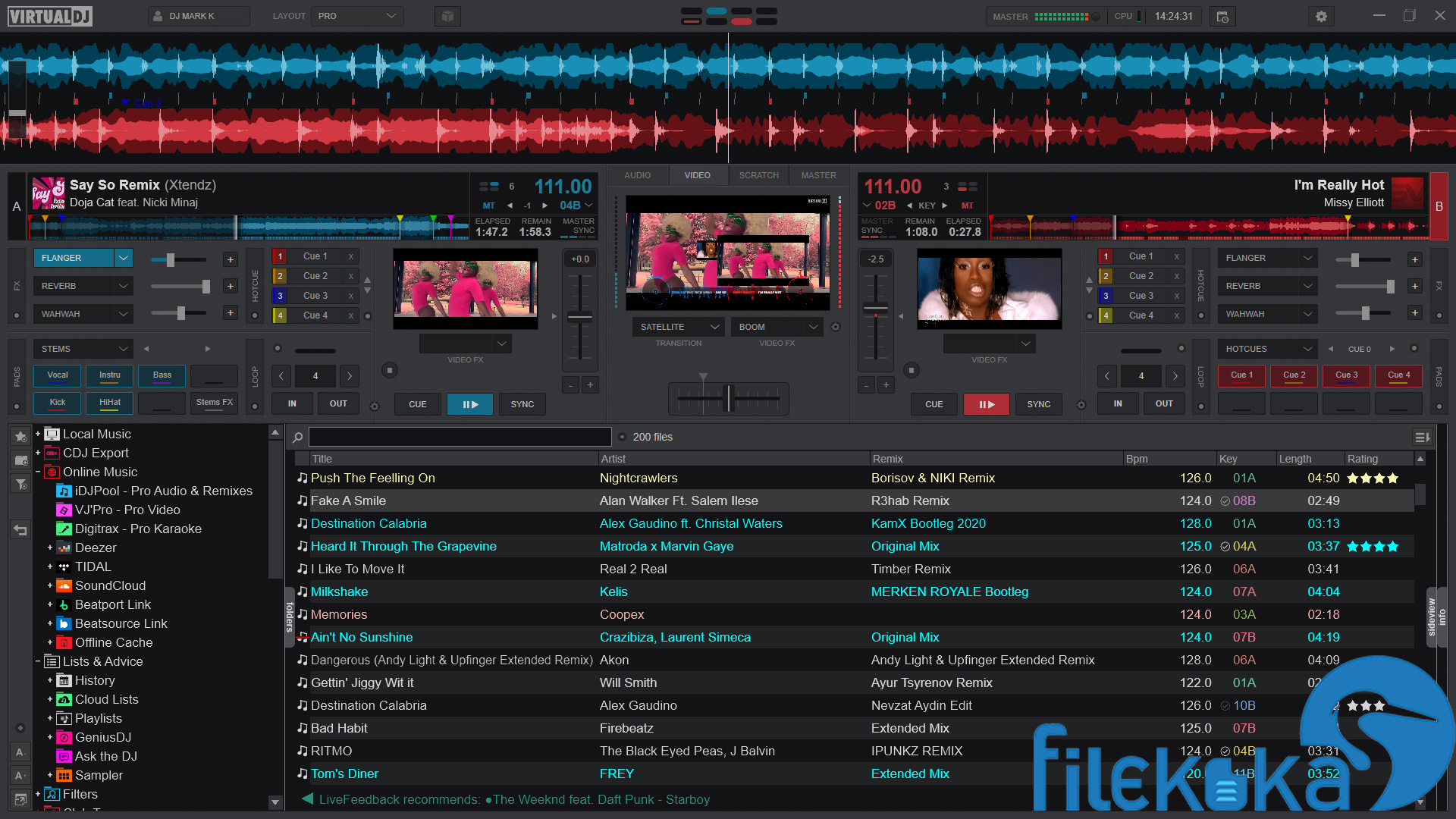Open PRO layout dropdown
The image size is (1456, 819).
[356, 16]
